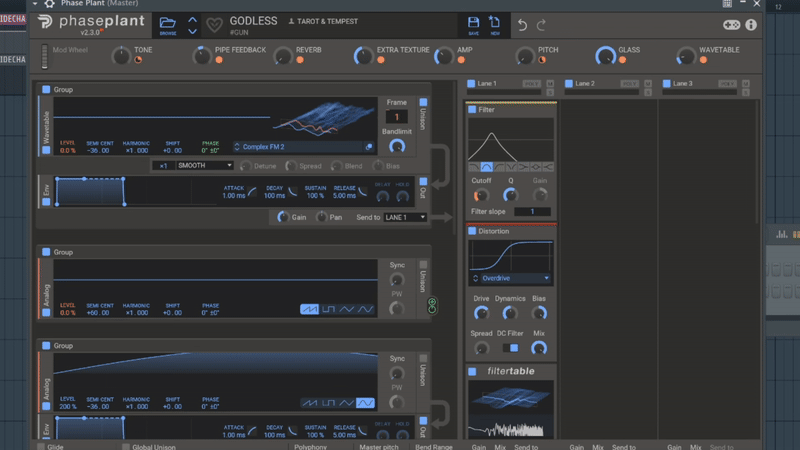
Task: Click the GLASS macro knob
Action: click(x=606, y=55)
